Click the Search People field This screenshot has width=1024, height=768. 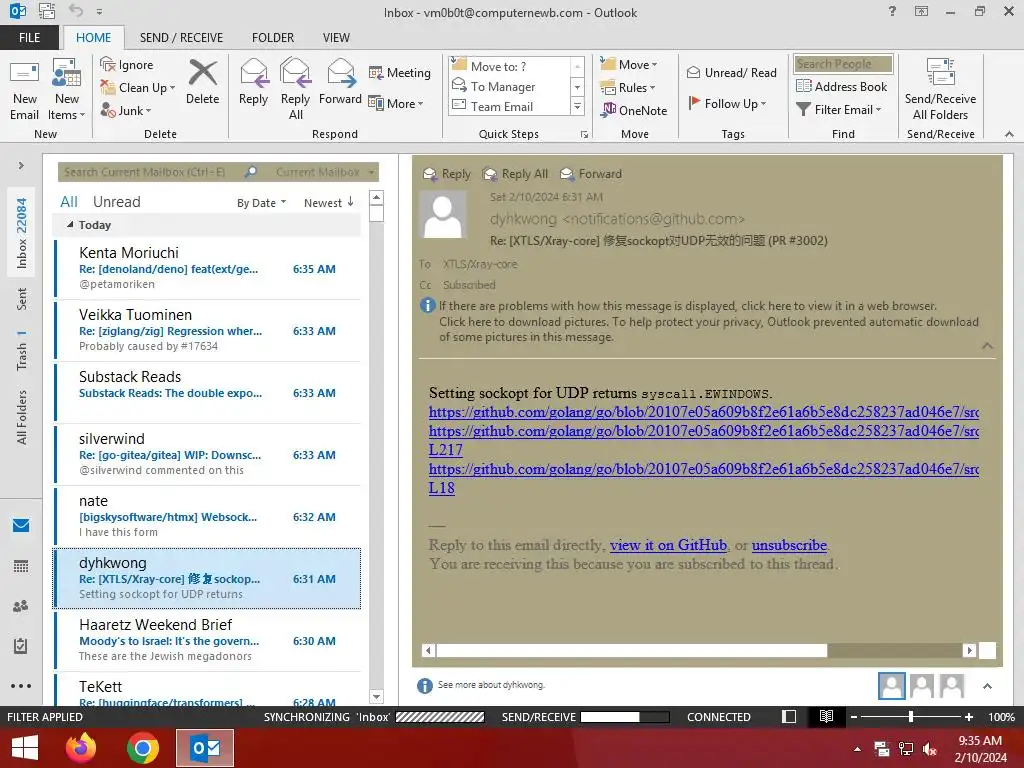842,63
